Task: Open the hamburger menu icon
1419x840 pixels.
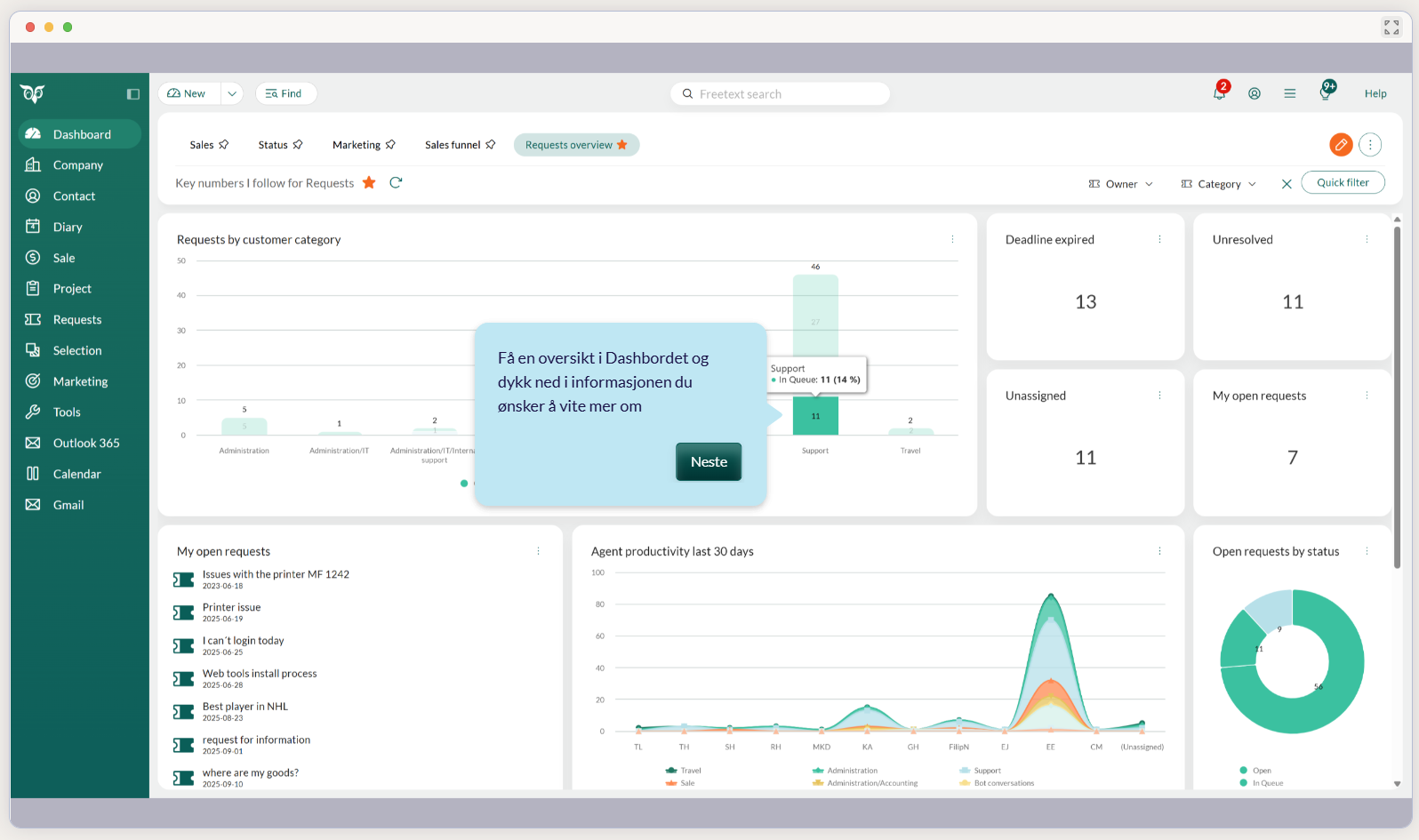Action: (1290, 93)
